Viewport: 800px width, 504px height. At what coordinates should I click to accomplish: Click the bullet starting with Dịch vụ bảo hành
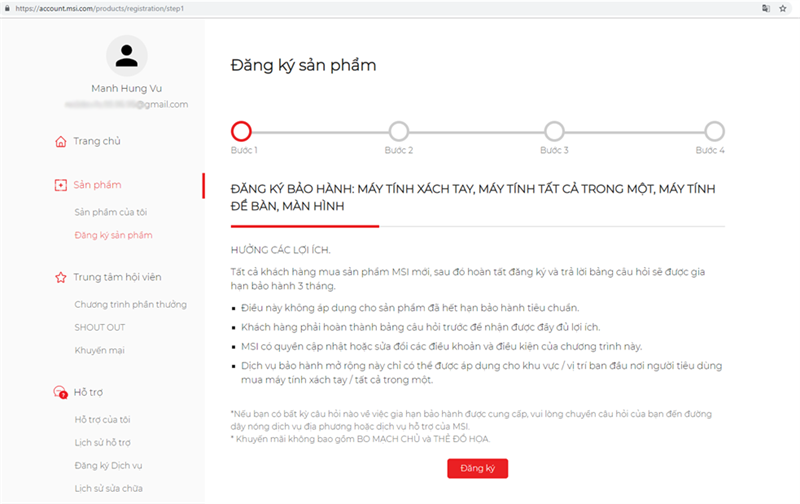[x=482, y=372]
